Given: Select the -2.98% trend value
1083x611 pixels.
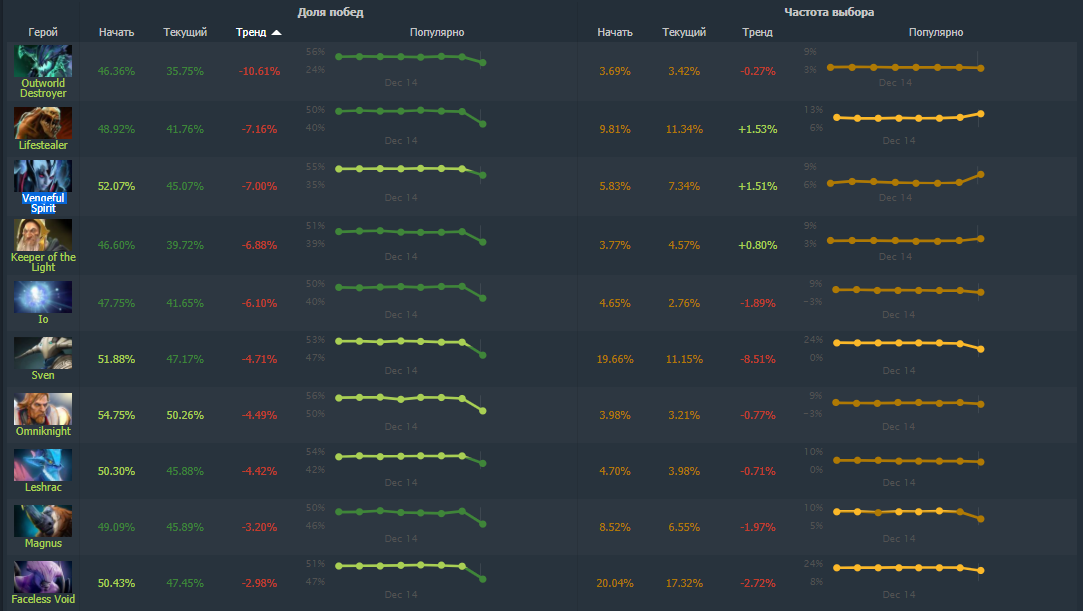Looking at the screenshot, I should pyautogui.click(x=260, y=583).
